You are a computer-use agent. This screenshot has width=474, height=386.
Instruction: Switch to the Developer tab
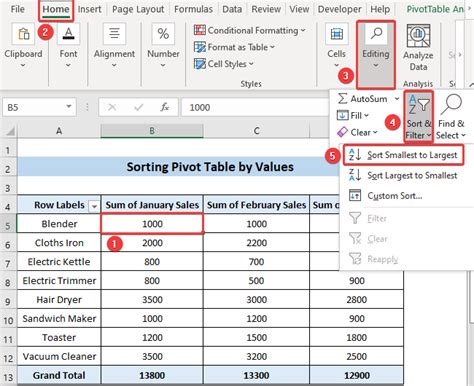339,9
